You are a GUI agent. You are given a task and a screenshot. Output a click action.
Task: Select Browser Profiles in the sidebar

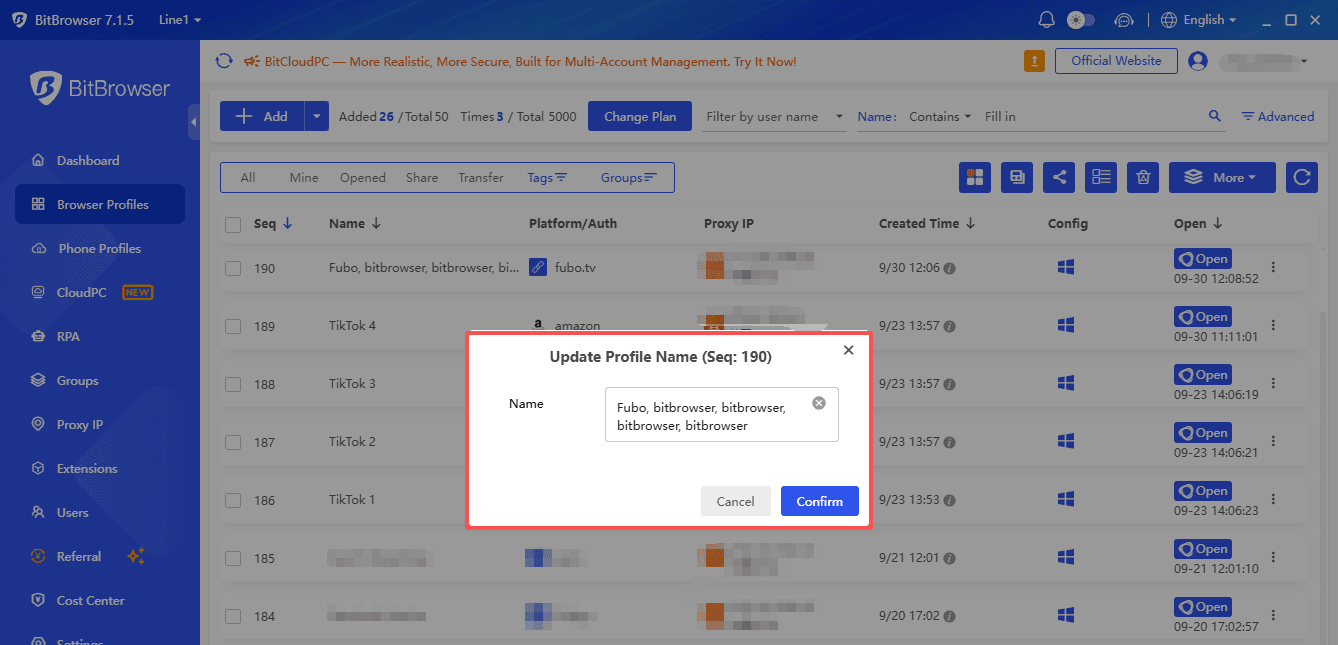click(x=100, y=204)
